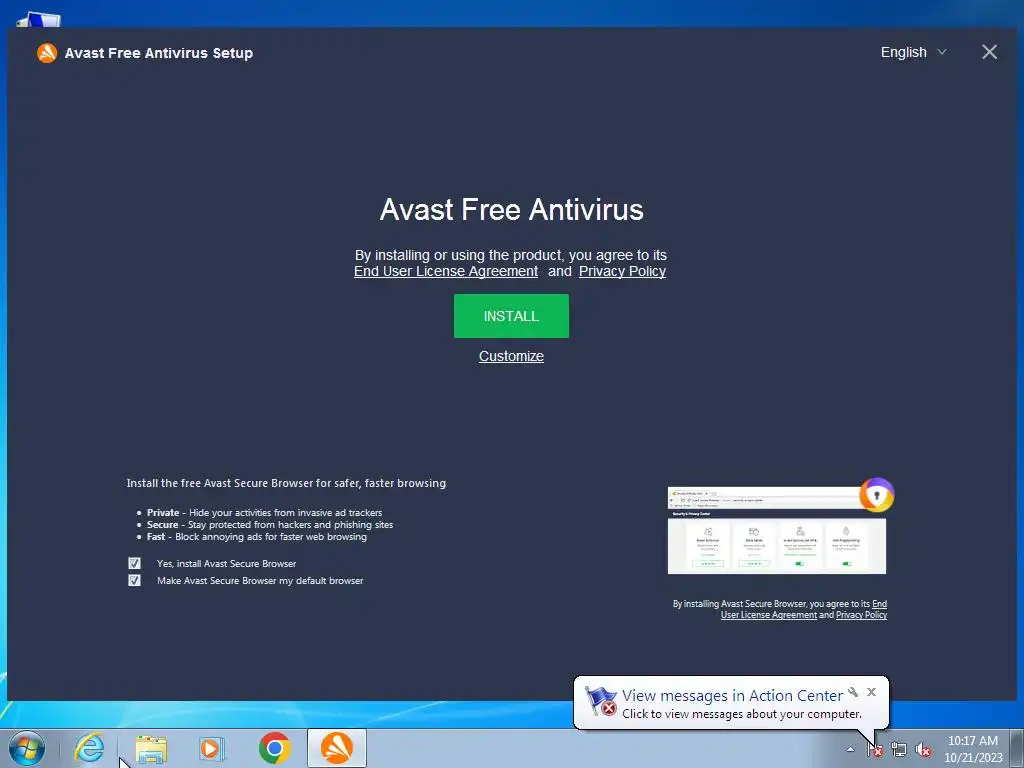The height and width of the screenshot is (768, 1024).
Task: Open the Privacy Policy link under the title
Action: click(622, 271)
